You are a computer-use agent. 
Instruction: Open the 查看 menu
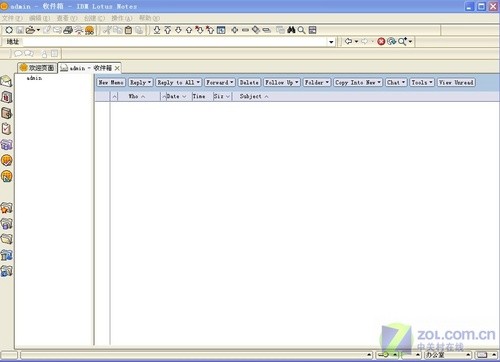(67, 18)
